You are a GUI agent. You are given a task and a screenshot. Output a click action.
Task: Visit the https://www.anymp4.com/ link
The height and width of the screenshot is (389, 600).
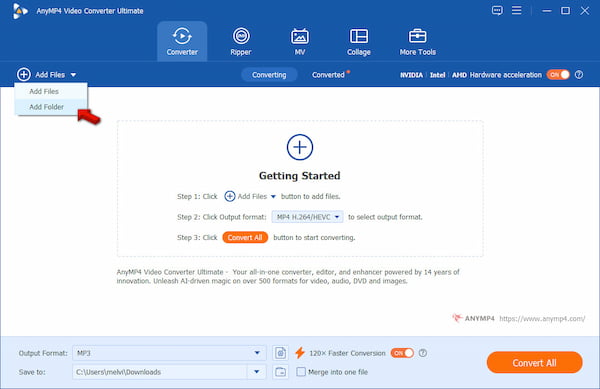[x=542, y=318]
